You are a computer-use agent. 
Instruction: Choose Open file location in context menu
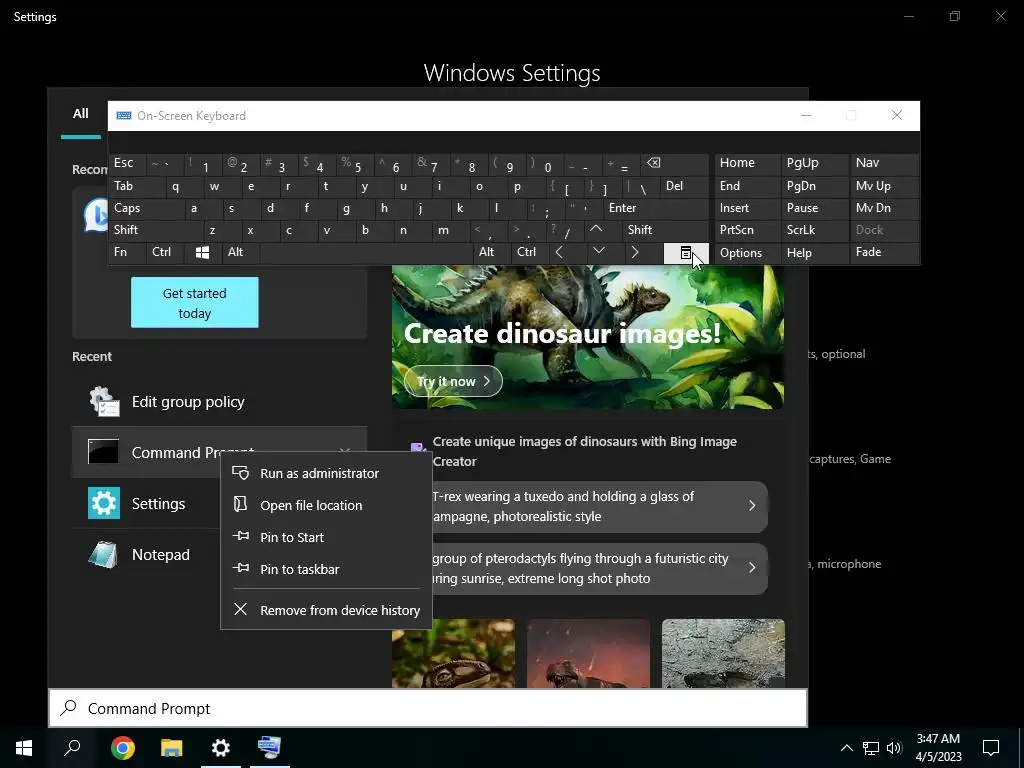click(x=327, y=505)
